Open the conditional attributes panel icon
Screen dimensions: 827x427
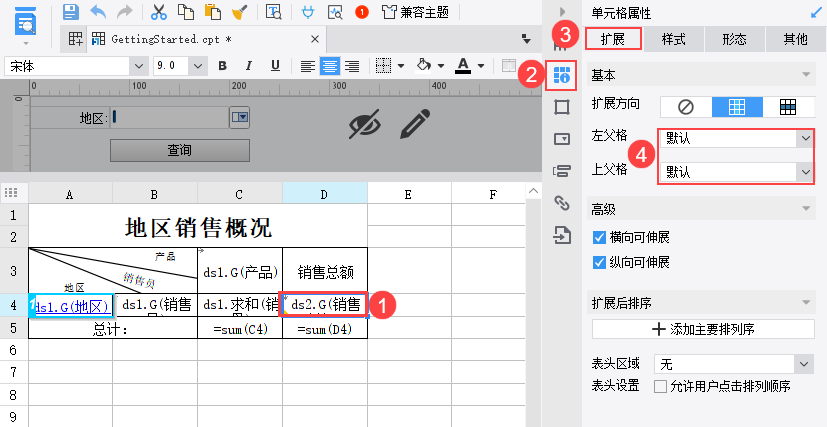point(562,171)
